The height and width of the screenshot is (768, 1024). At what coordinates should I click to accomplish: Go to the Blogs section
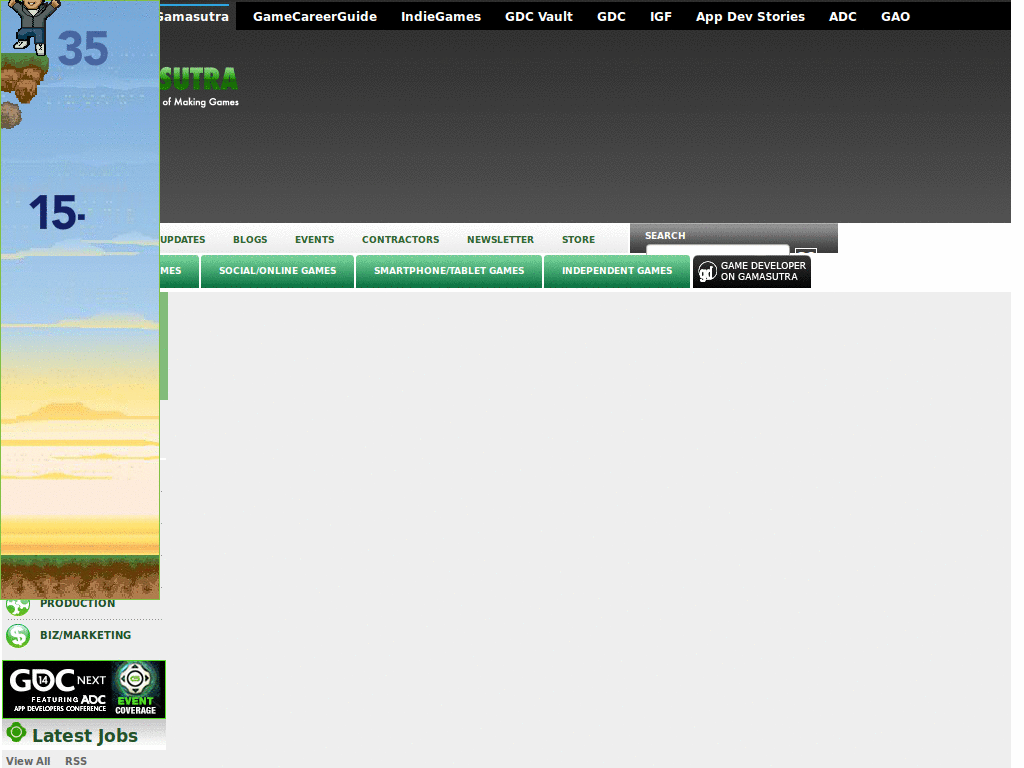[x=250, y=240]
